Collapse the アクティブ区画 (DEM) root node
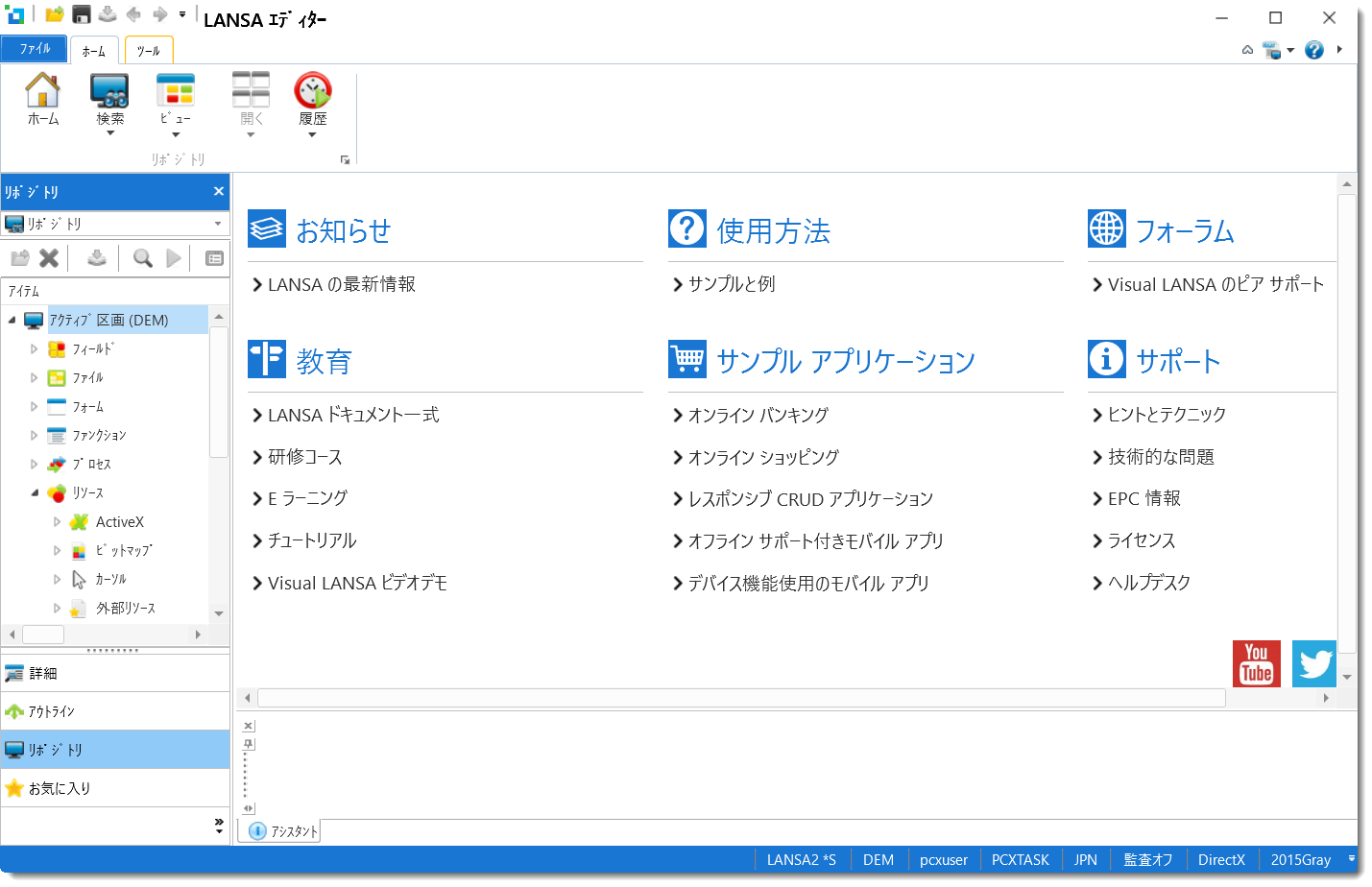The height and width of the screenshot is (887, 1372). 12,321
